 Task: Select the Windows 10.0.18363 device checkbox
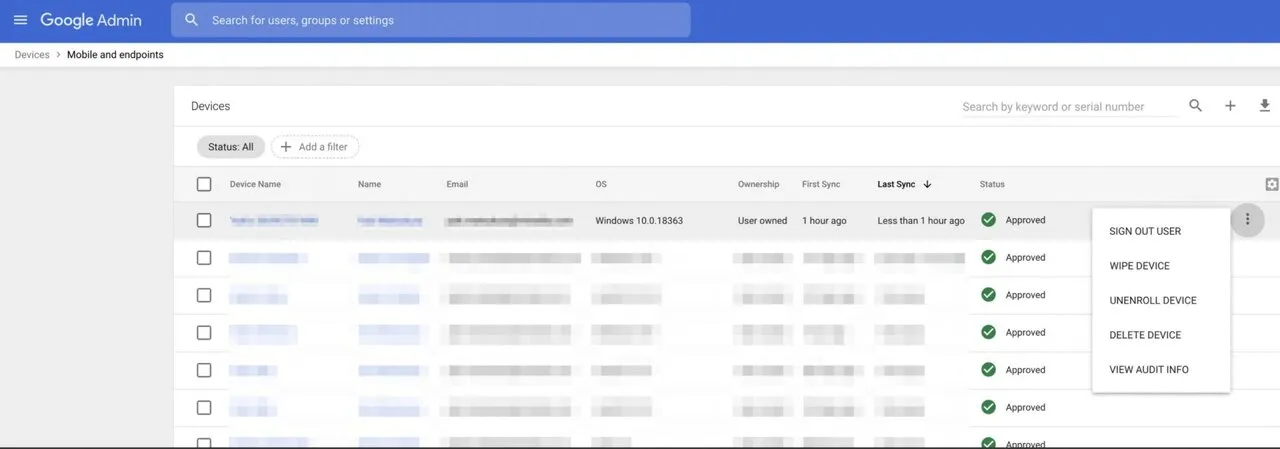(204, 220)
